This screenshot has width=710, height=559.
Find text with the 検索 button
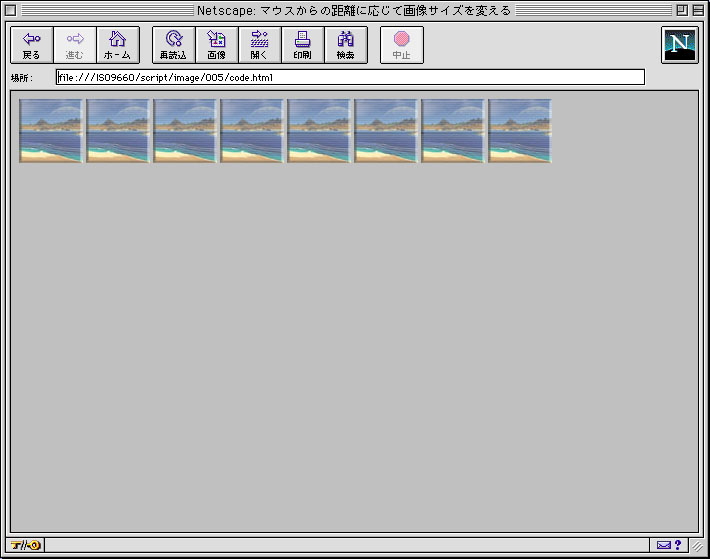coord(346,45)
